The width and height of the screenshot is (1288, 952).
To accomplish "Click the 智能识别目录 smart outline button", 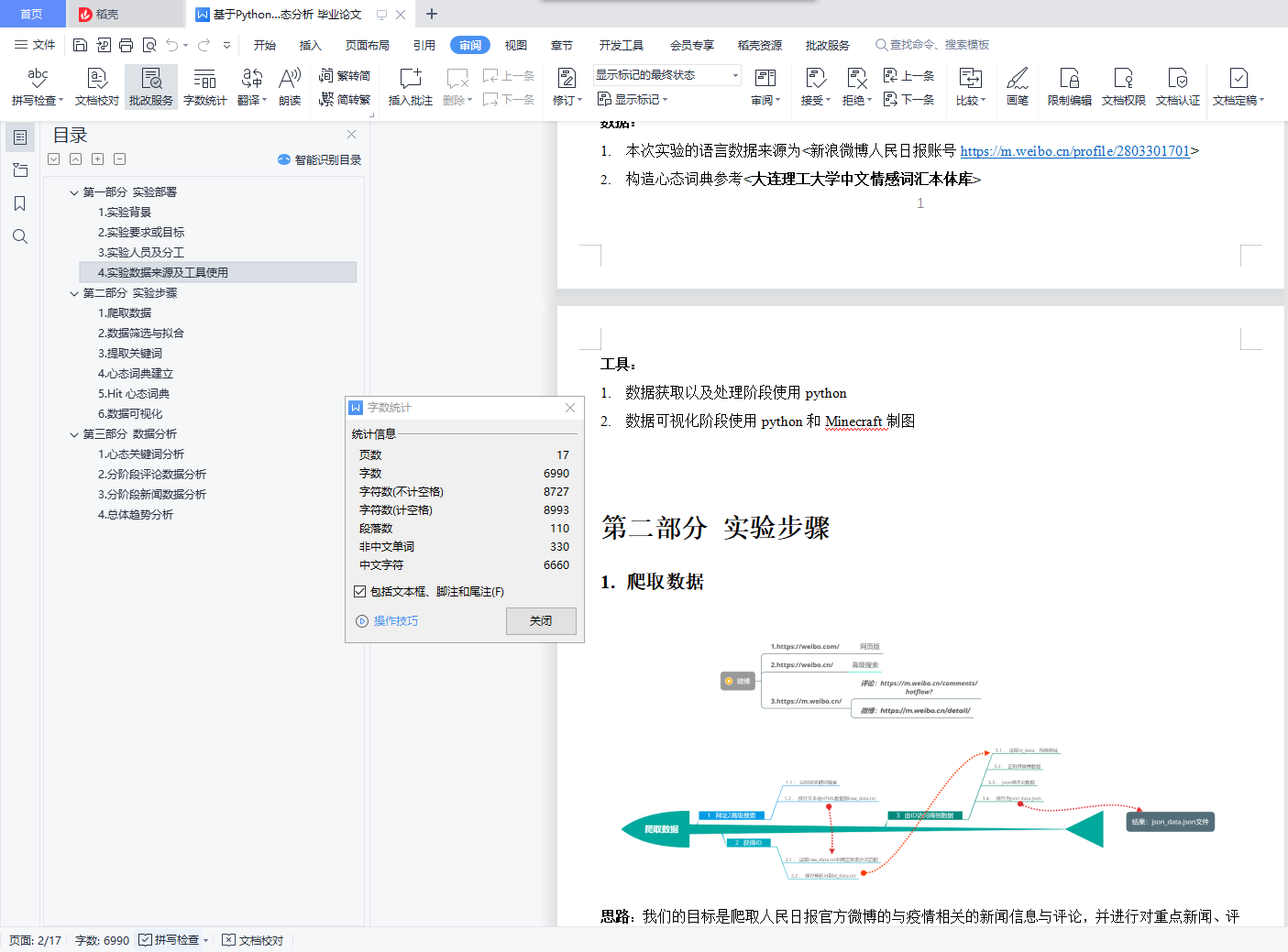I will point(319,159).
